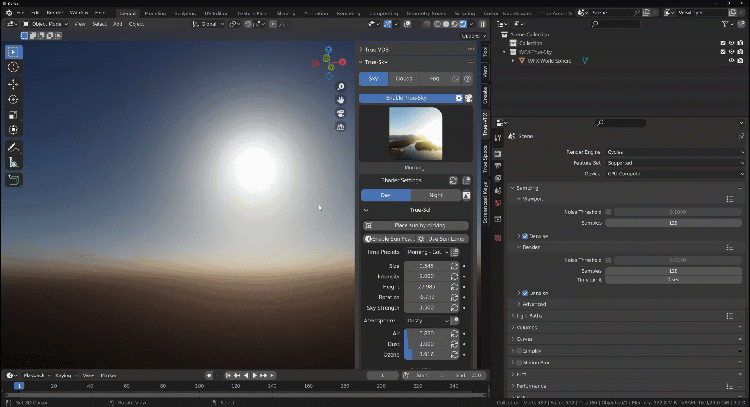The width and height of the screenshot is (750, 407).
Task: Select the Annotate tool
Action: pos(13,146)
